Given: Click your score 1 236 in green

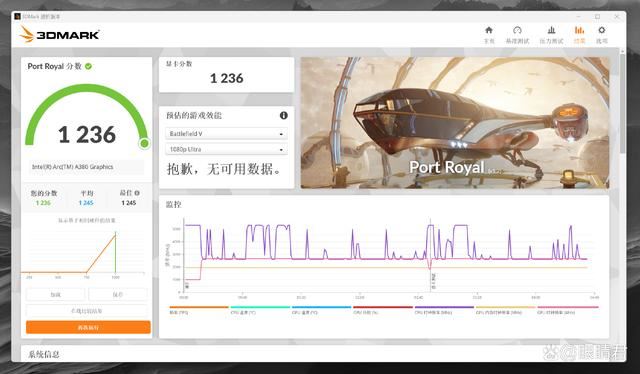Looking at the screenshot, I should (x=43, y=203).
